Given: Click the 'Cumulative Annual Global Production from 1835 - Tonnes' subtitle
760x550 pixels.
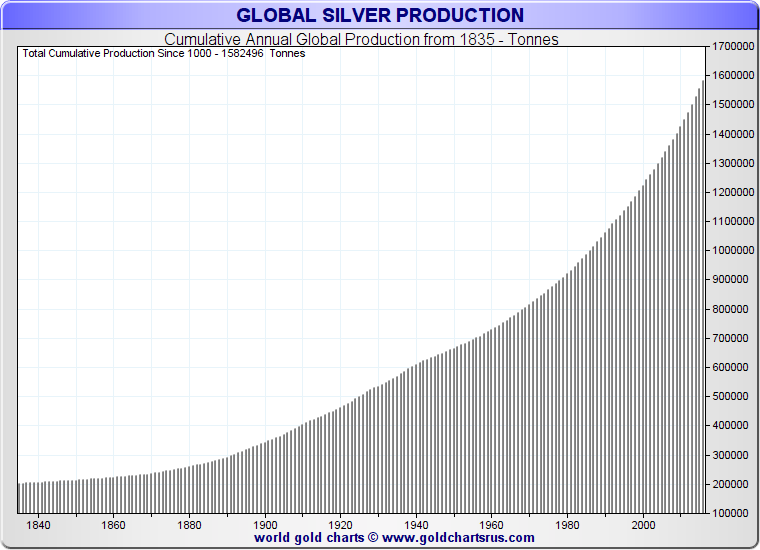Looking at the screenshot, I should (361, 39).
